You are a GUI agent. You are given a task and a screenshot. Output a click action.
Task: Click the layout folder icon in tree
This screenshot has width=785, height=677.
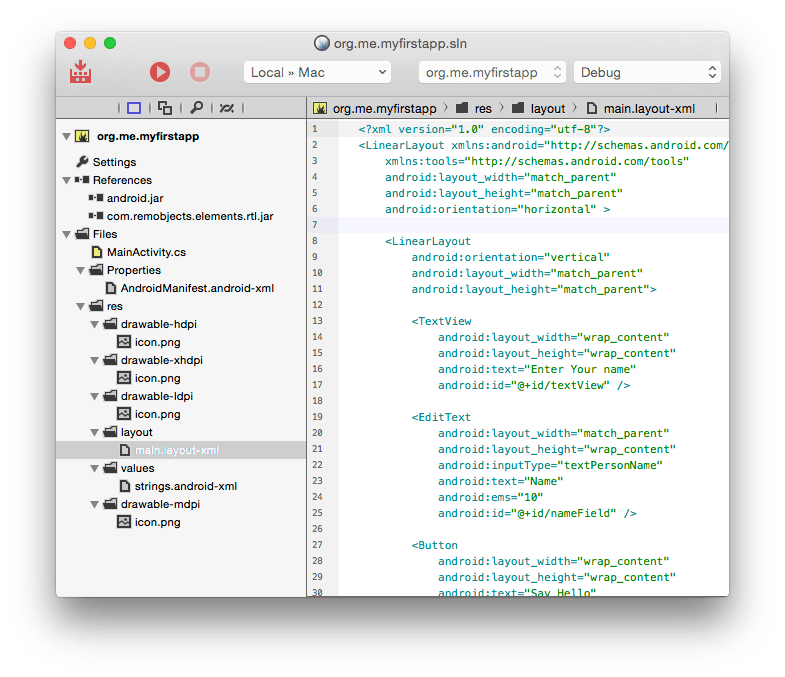[110, 432]
